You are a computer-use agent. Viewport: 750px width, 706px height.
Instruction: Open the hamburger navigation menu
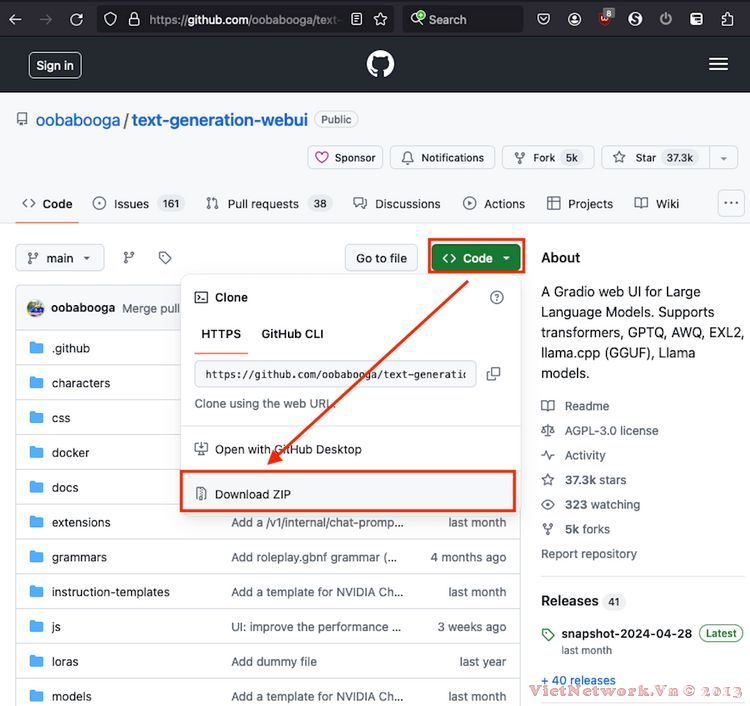[x=718, y=64]
